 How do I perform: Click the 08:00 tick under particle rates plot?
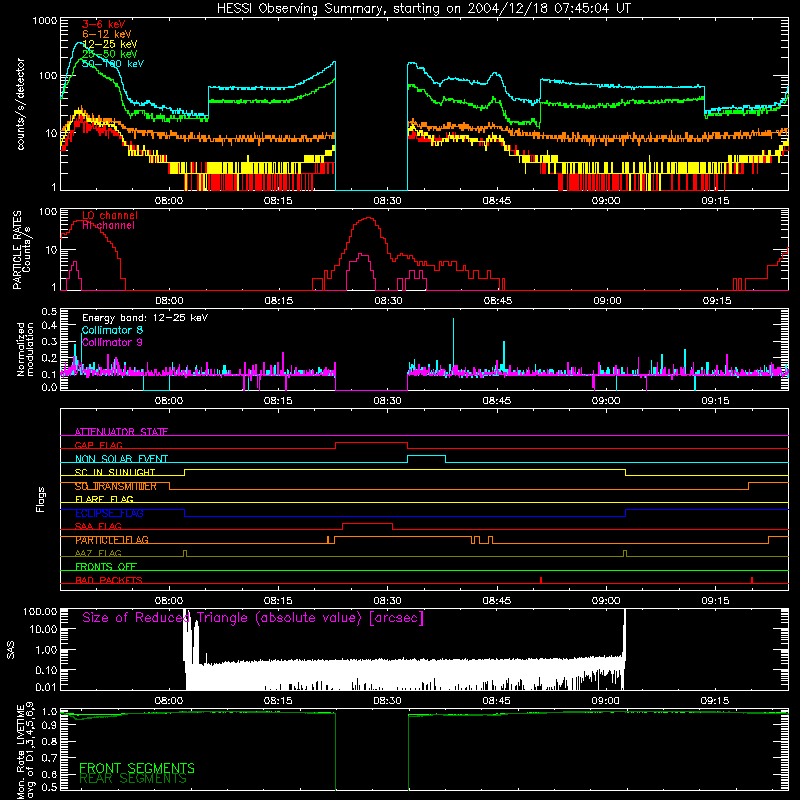[169, 301]
